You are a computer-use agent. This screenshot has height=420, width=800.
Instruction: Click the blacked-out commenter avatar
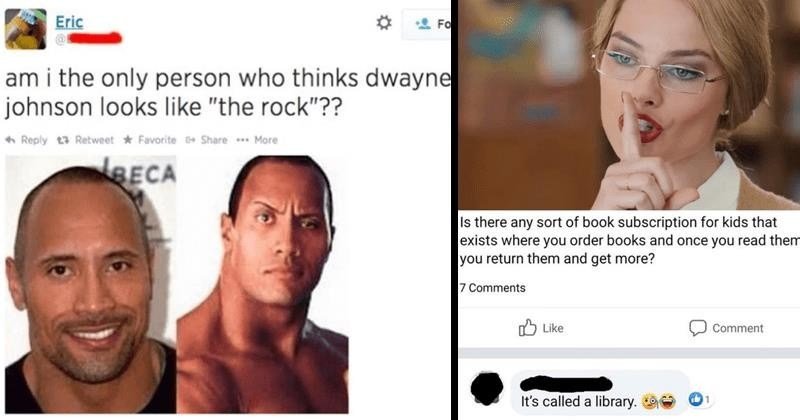tap(487, 388)
